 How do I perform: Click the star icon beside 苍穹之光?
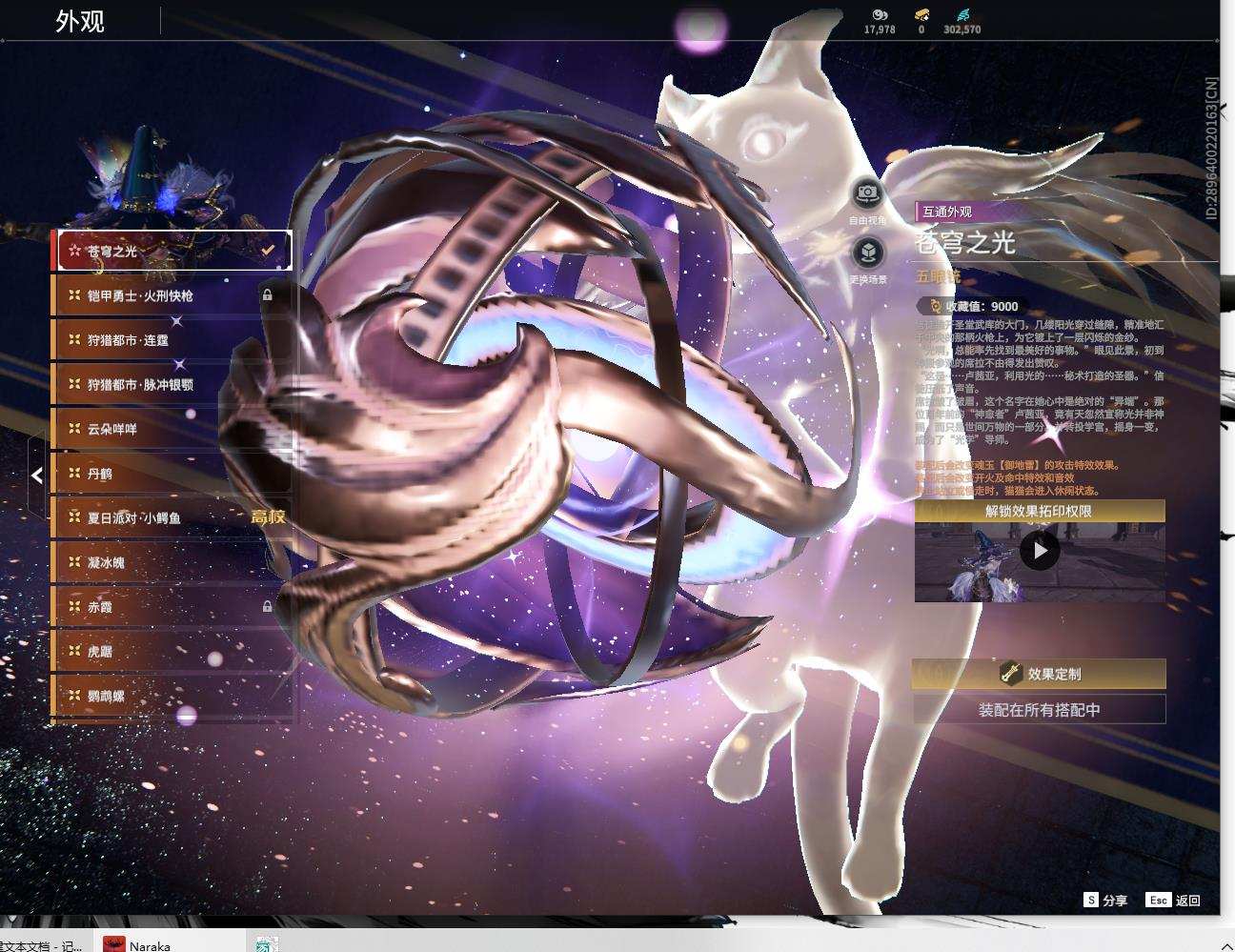pyautogui.click(x=73, y=251)
